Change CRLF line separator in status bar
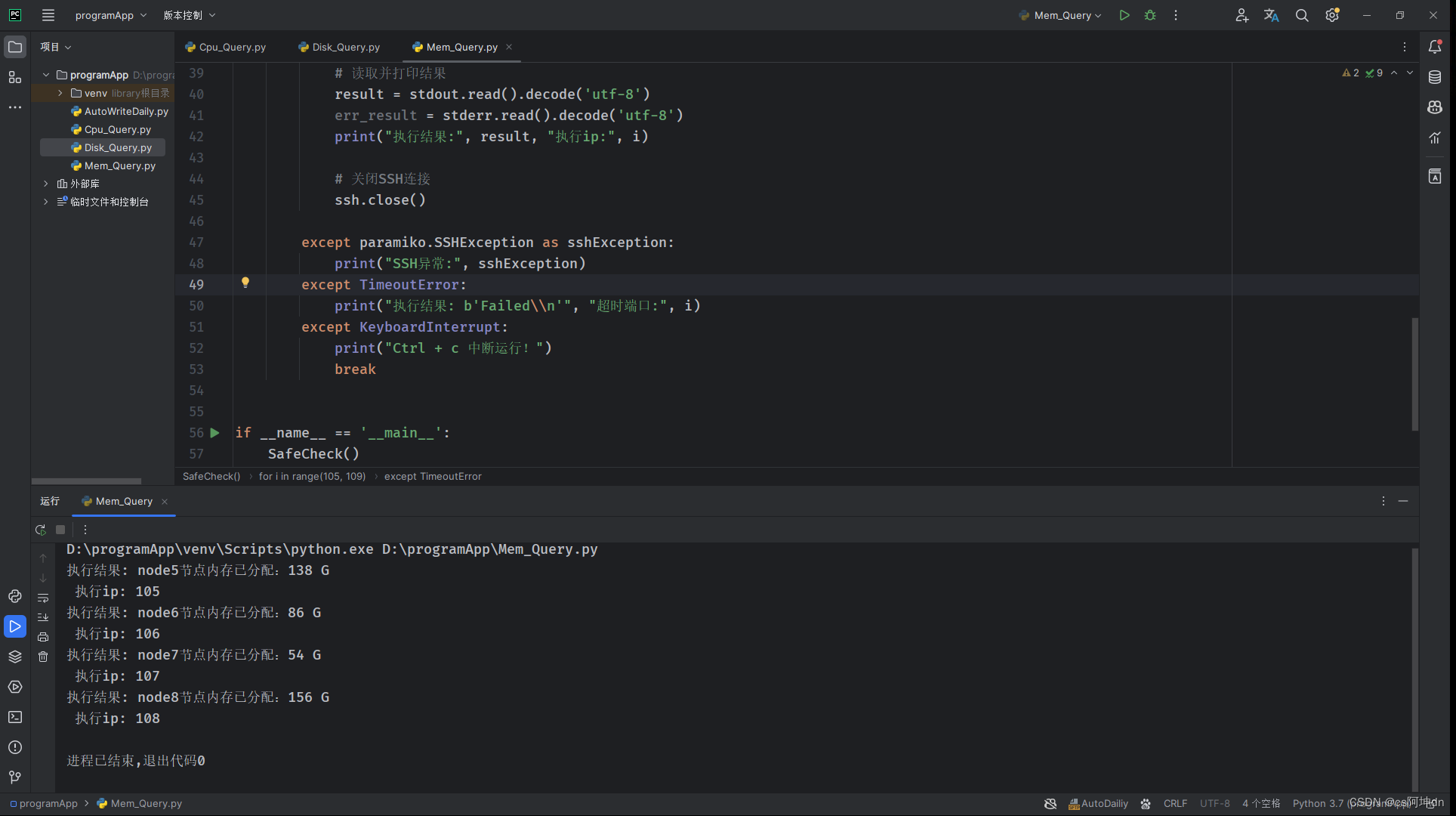The image size is (1456, 816). tap(1175, 803)
